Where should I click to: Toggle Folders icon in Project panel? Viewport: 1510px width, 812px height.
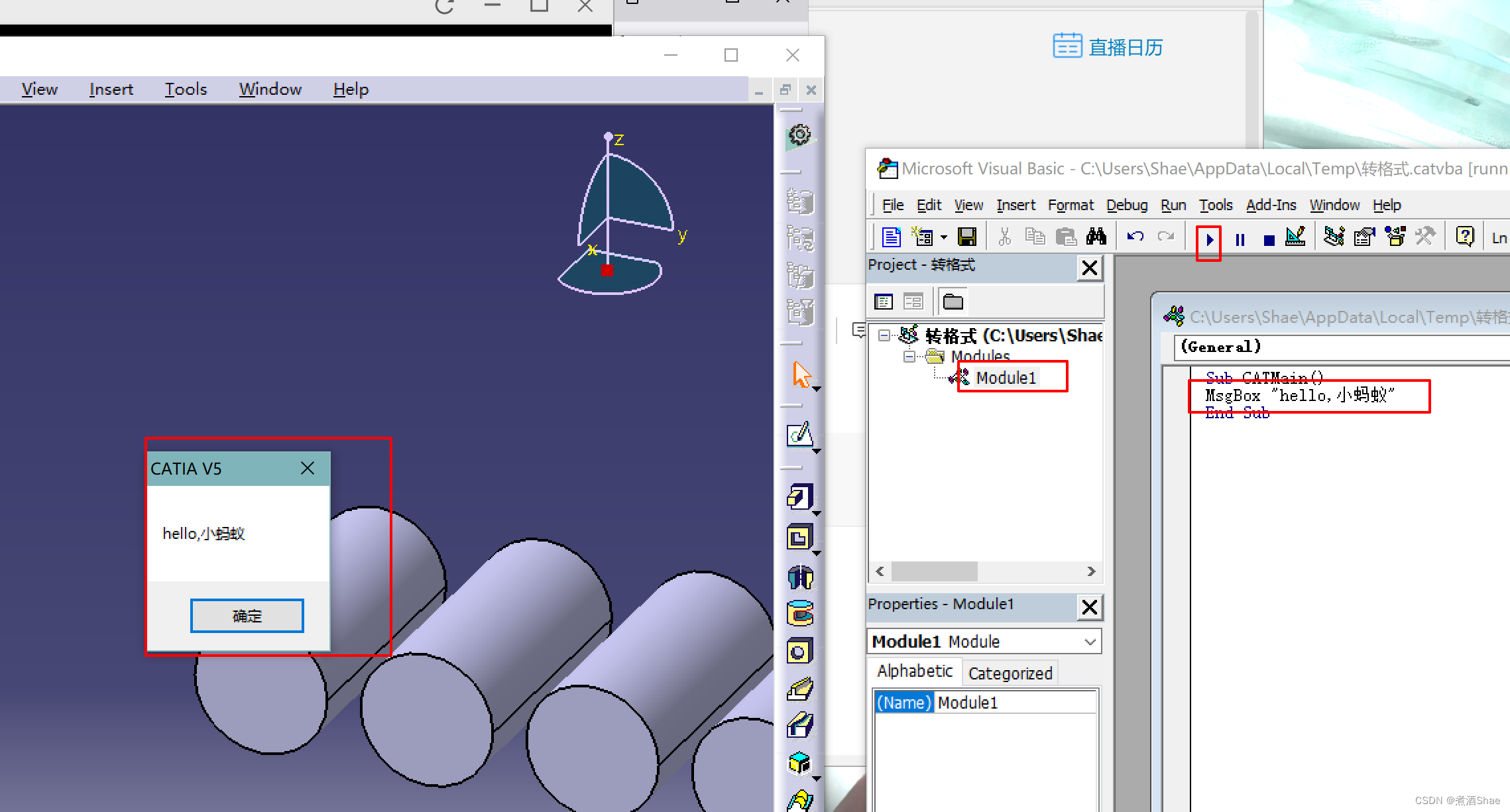pyautogui.click(x=953, y=302)
